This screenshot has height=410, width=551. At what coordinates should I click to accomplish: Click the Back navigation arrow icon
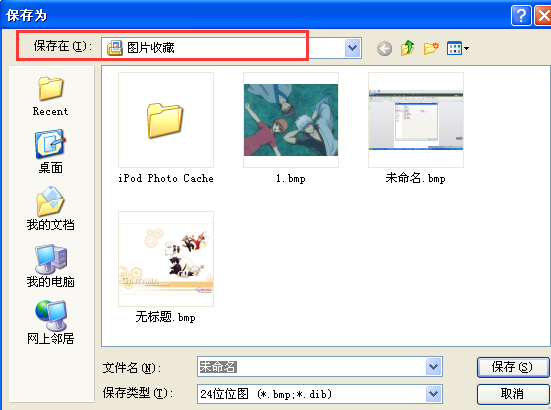tap(384, 48)
